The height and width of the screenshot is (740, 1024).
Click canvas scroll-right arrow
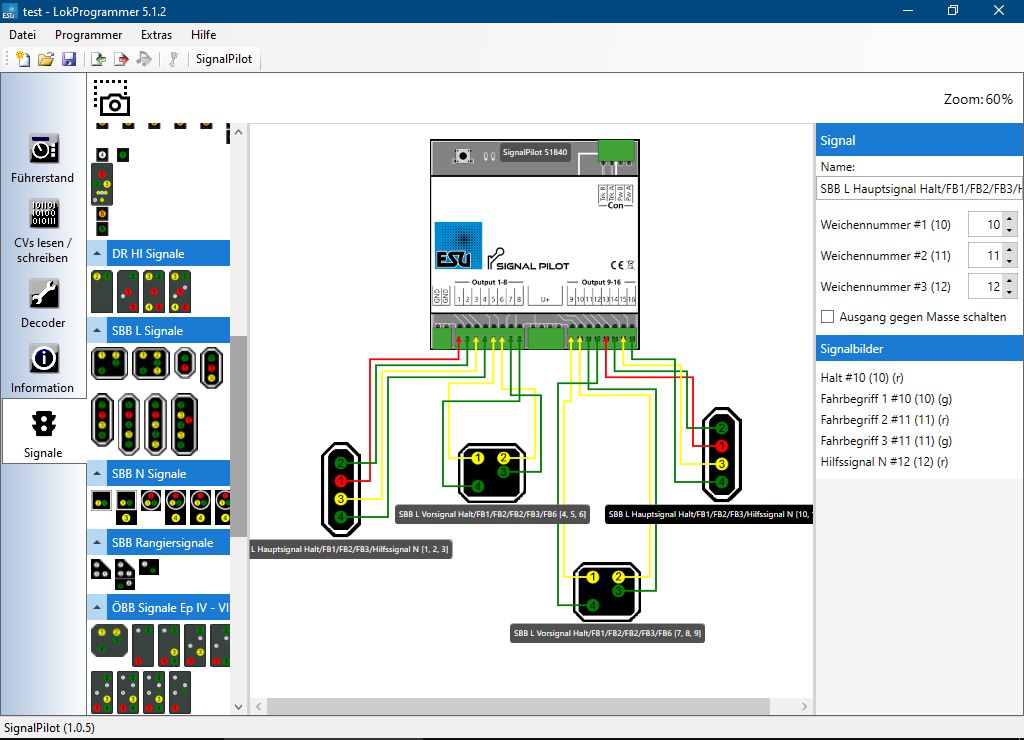804,706
